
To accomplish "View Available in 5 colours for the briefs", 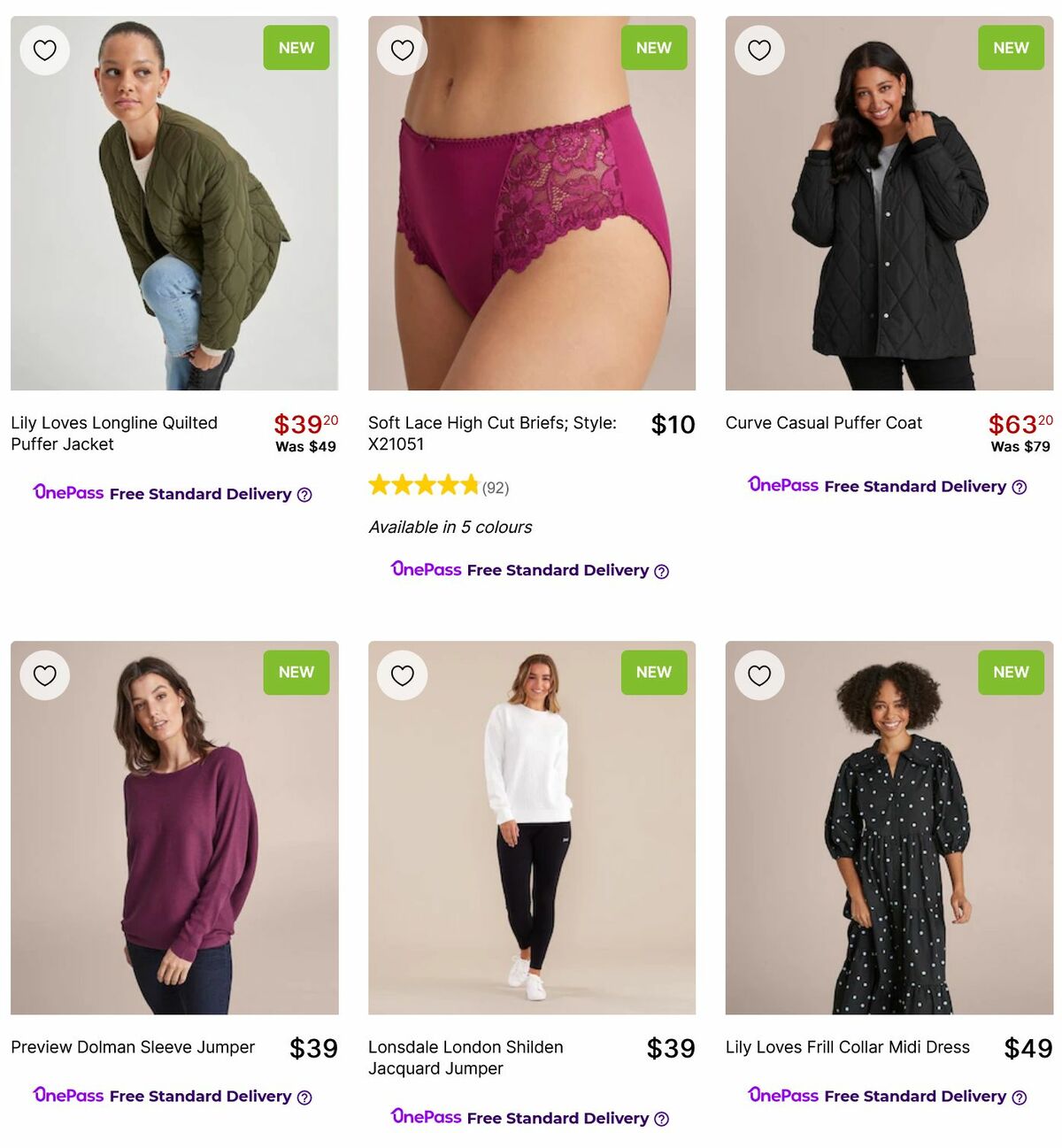I will point(450,527).
